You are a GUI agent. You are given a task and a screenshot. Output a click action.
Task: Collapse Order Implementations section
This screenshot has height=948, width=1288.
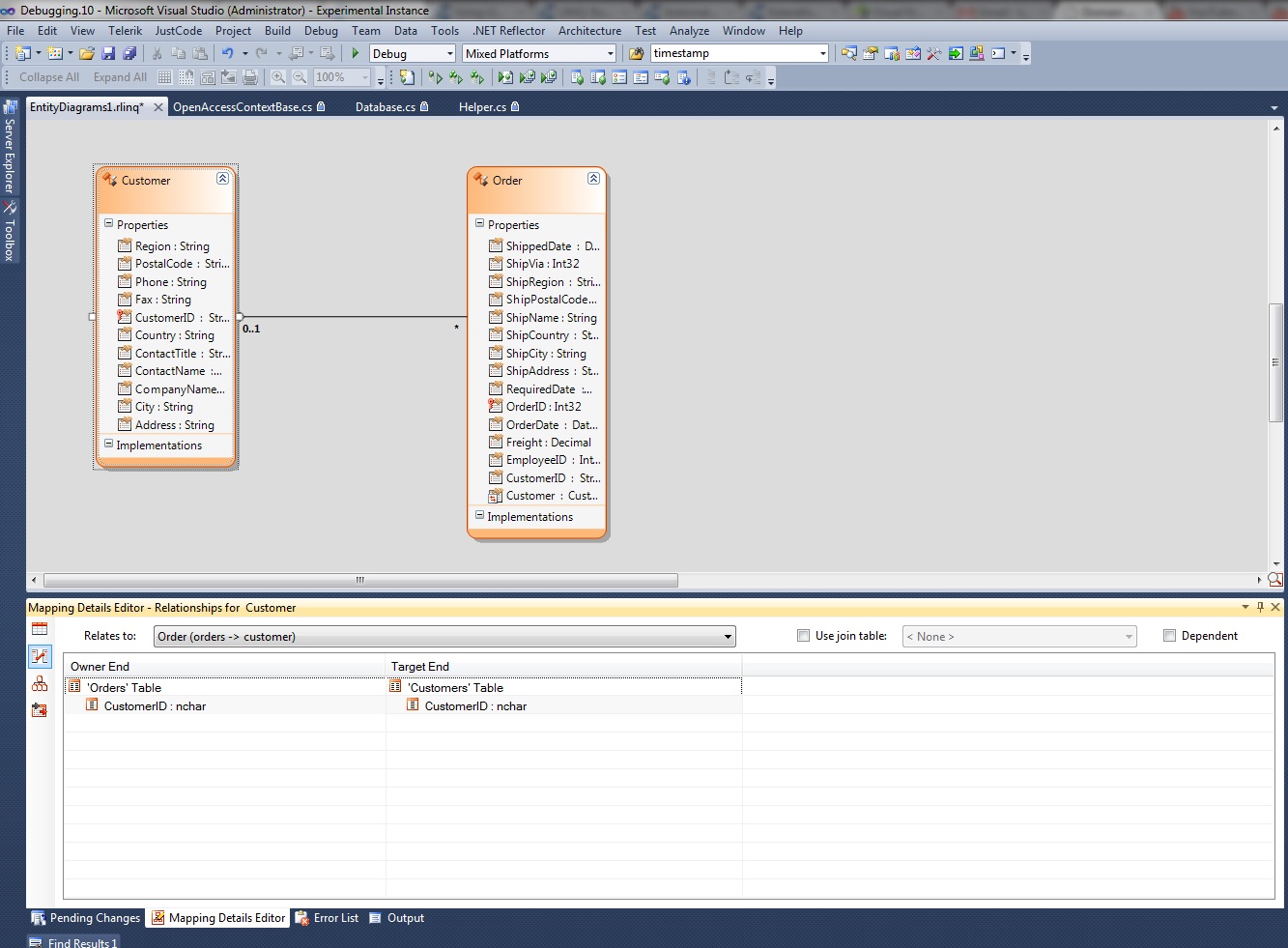[x=479, y=516]
